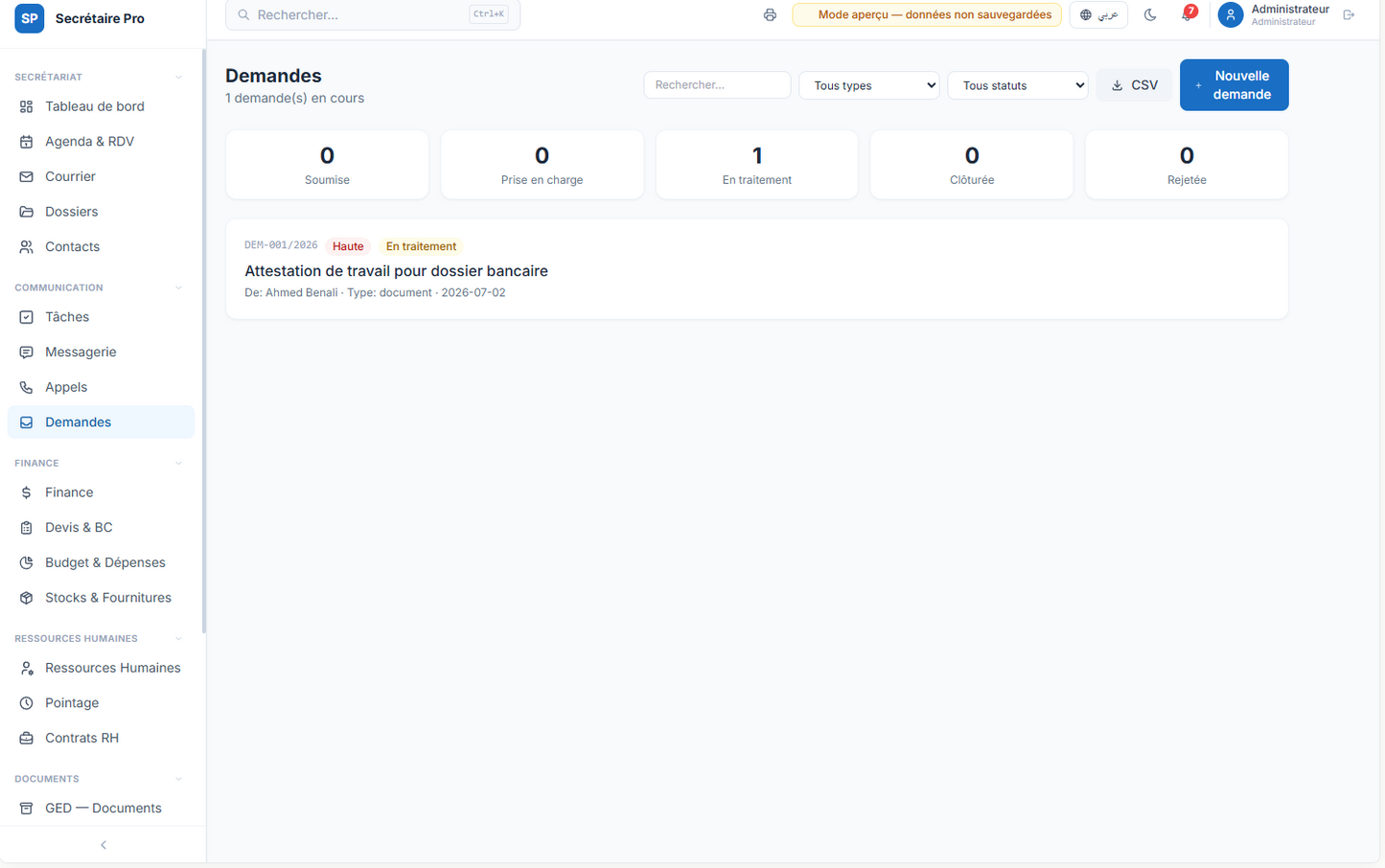
Task: Focus the global Rechercher field in top bar
Action: coord(373,15)
